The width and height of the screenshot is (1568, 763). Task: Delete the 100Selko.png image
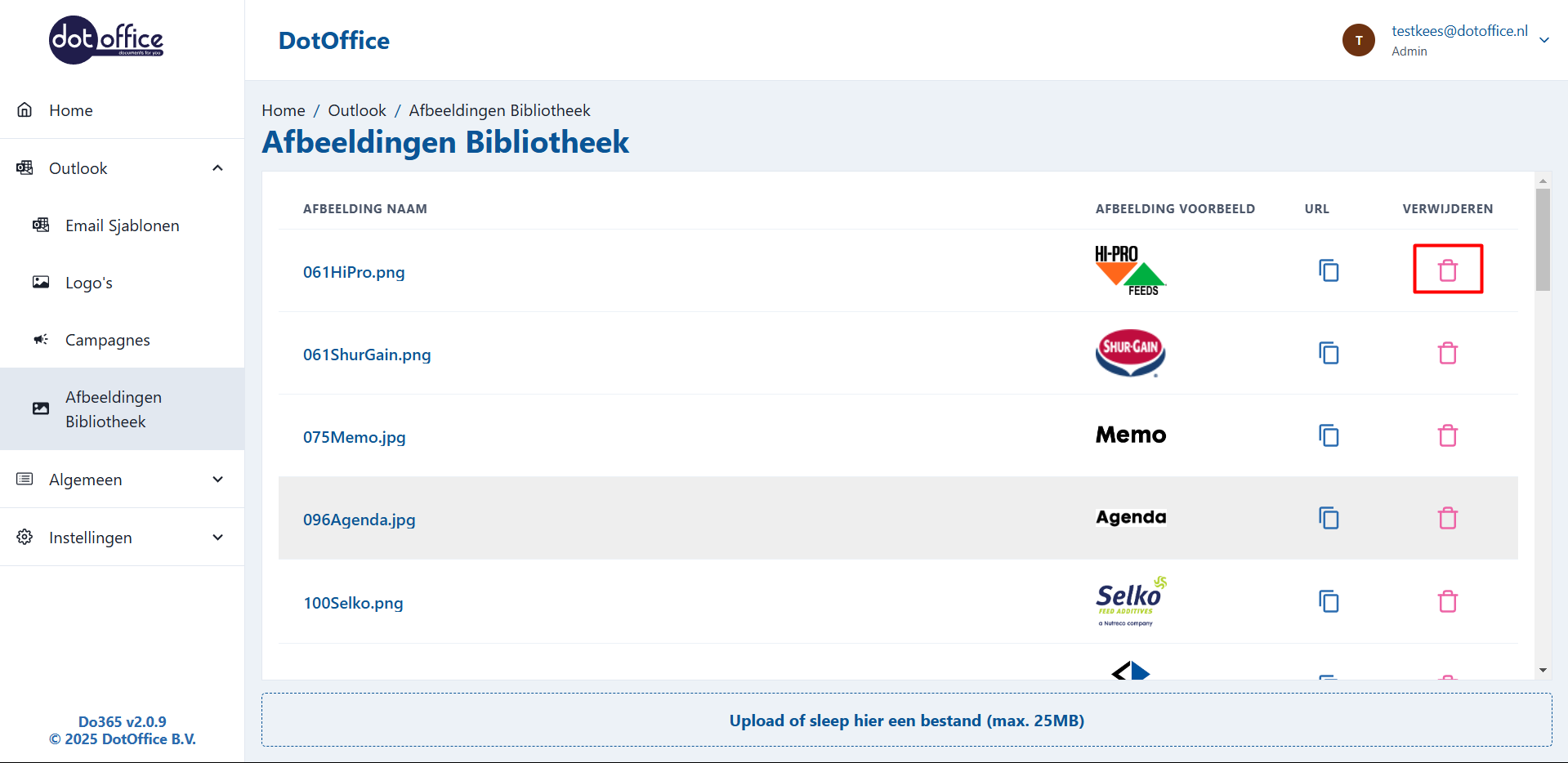(1447, 601)
